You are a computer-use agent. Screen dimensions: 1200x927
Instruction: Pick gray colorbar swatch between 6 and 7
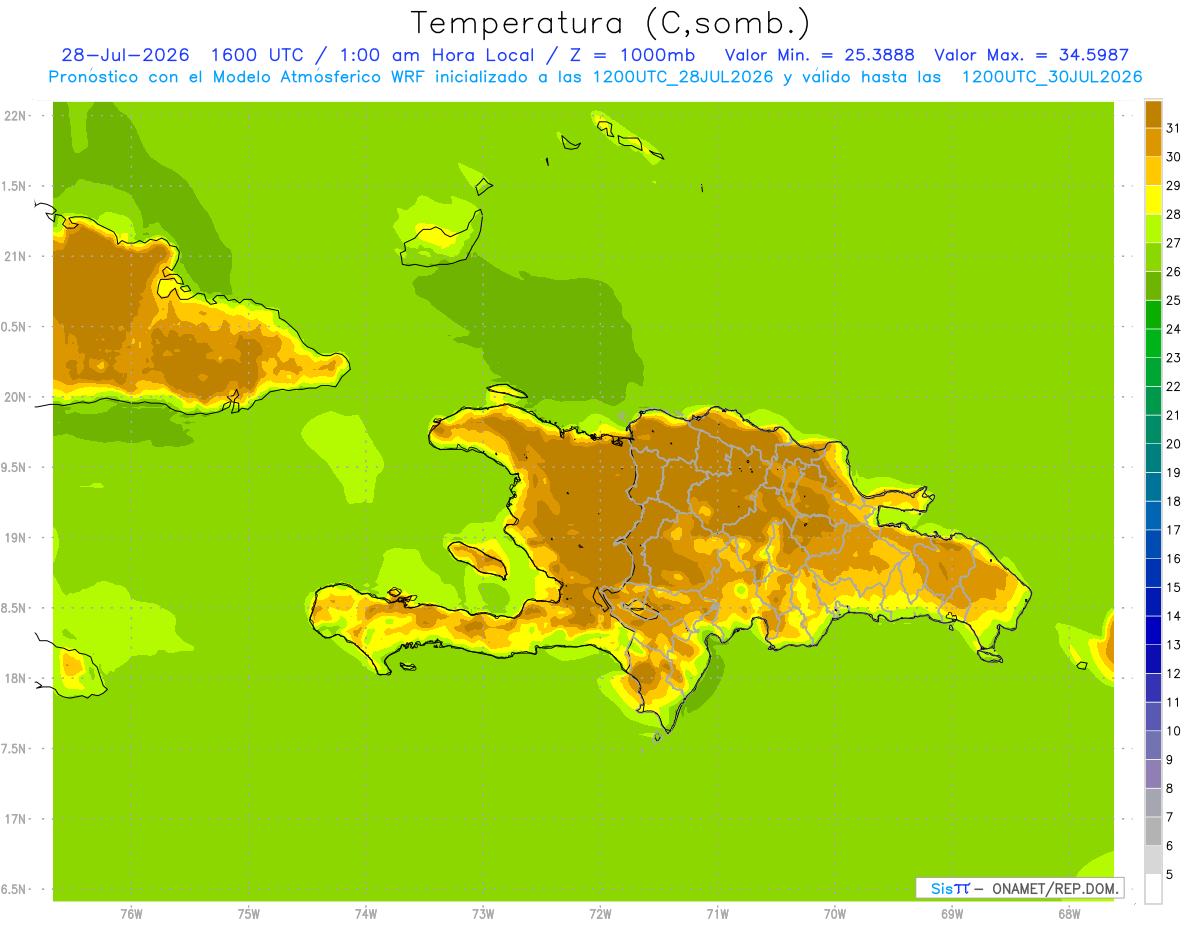point(1153,831)
